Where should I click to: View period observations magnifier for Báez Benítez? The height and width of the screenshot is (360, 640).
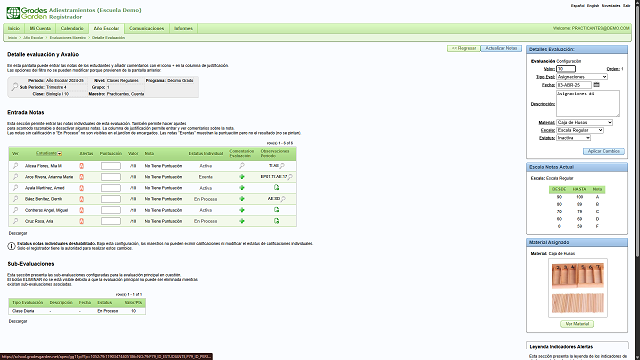point(283,199)
